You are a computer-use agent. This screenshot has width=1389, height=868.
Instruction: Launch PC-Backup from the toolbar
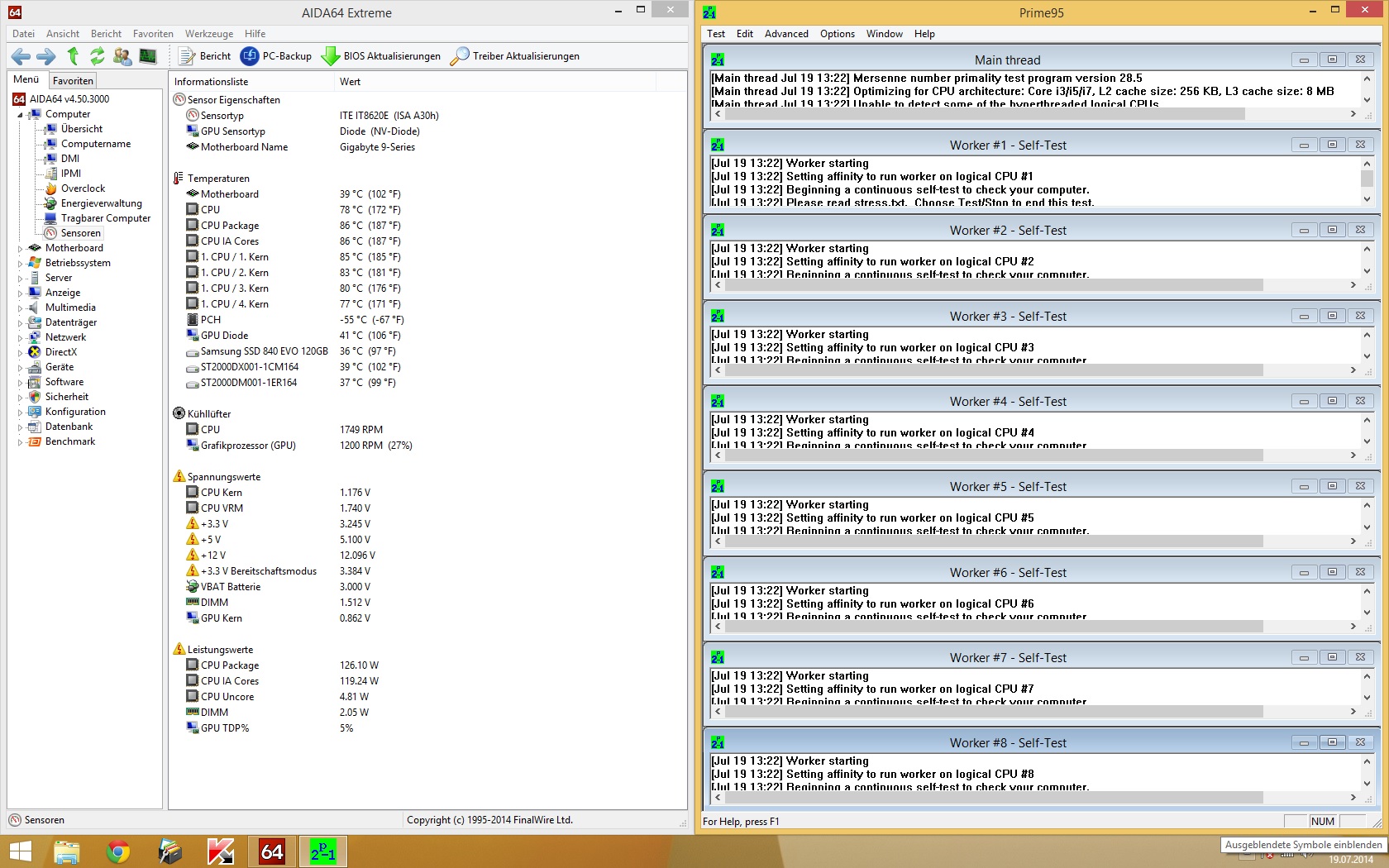(276, 56)
